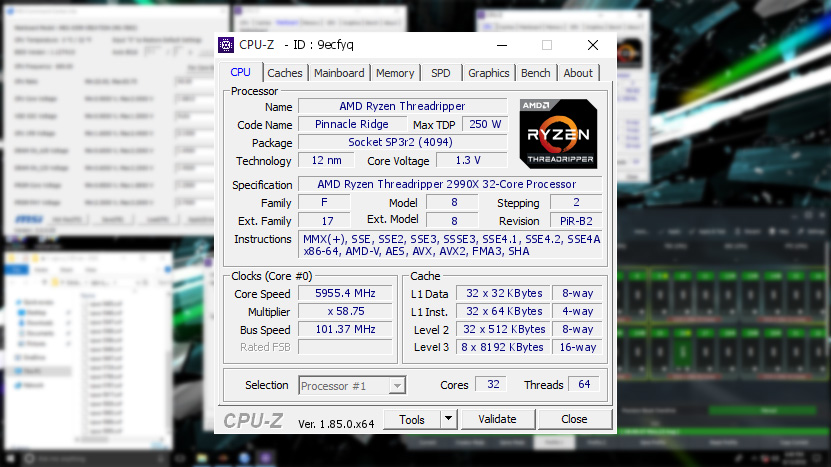The width and height of the screenshot is (831, 467).
Task: Click the Close button in CPU-Z
Action: tap(574, 419)
